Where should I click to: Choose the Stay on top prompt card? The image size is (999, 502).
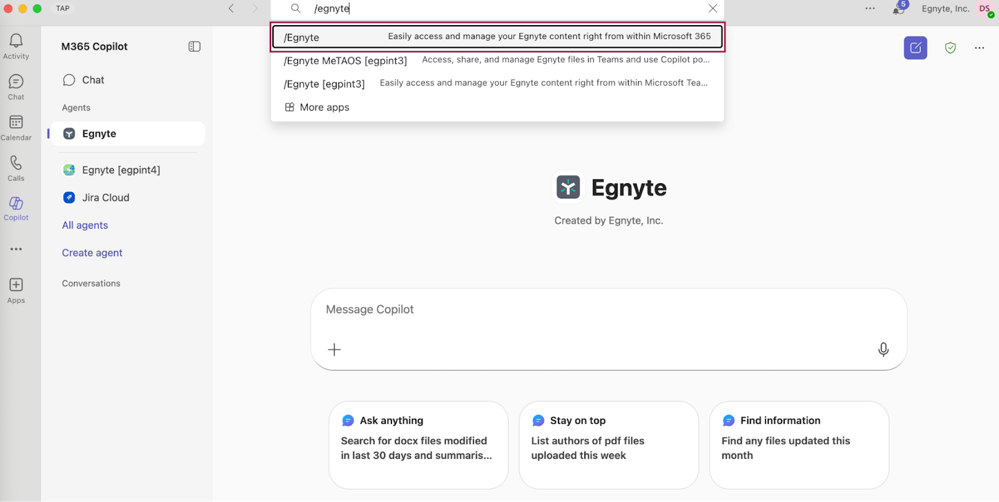[x=608, y=445]
